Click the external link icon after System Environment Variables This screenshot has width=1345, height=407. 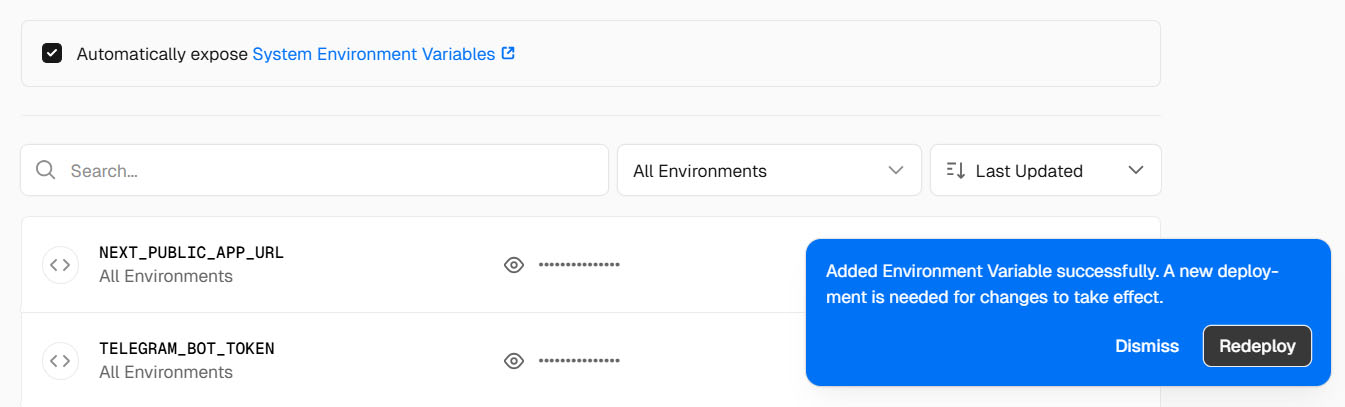[x=508, y=53]
